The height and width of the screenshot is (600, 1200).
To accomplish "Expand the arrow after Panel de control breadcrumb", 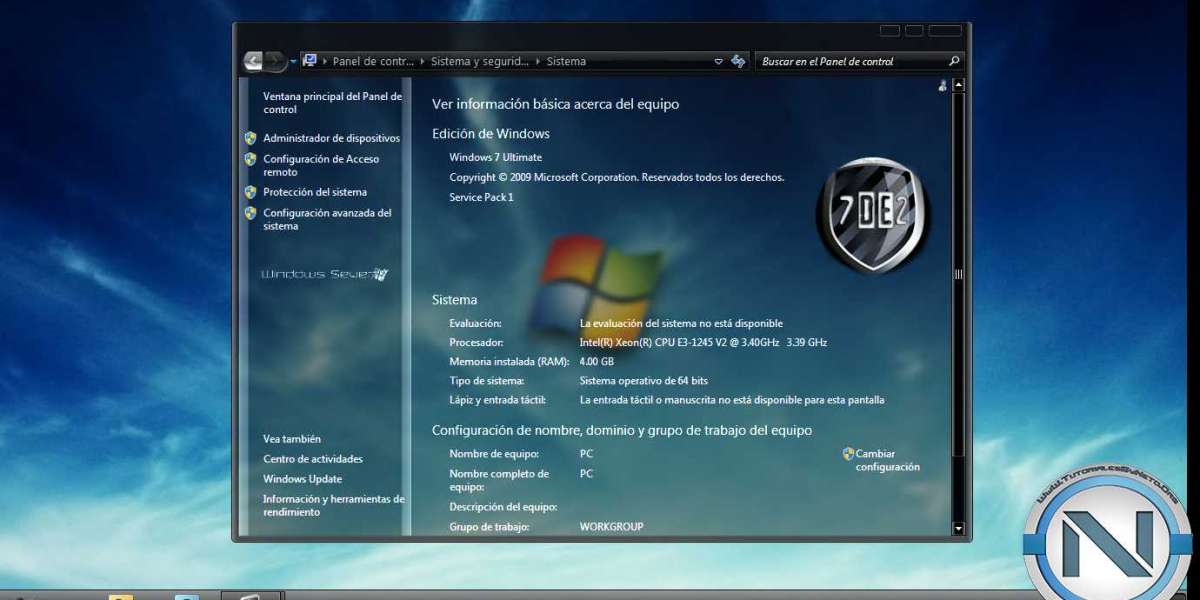I will point(422,61).
